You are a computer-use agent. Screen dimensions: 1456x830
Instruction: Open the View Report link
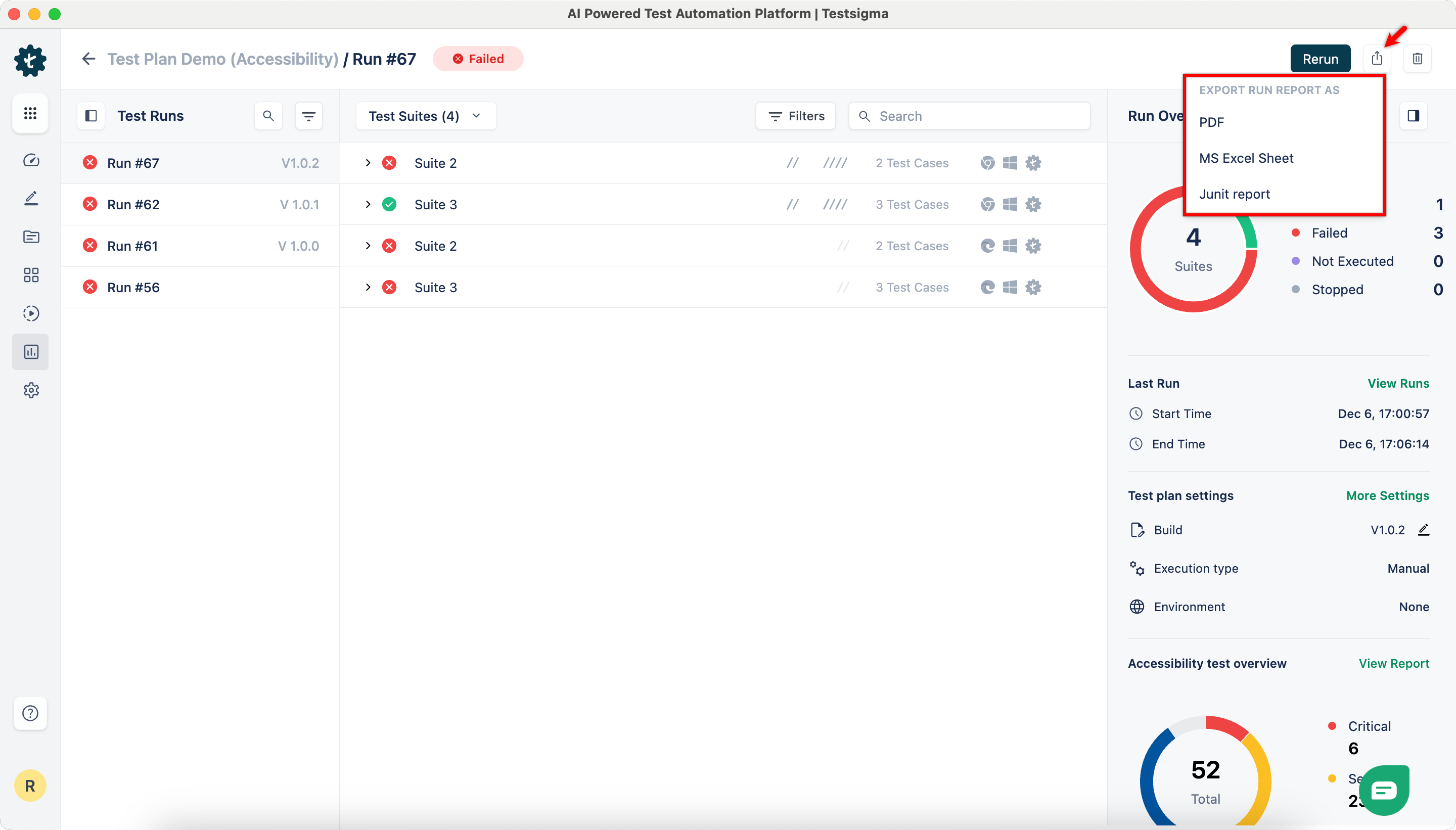pyautogui.click(x=1393, y=664)
